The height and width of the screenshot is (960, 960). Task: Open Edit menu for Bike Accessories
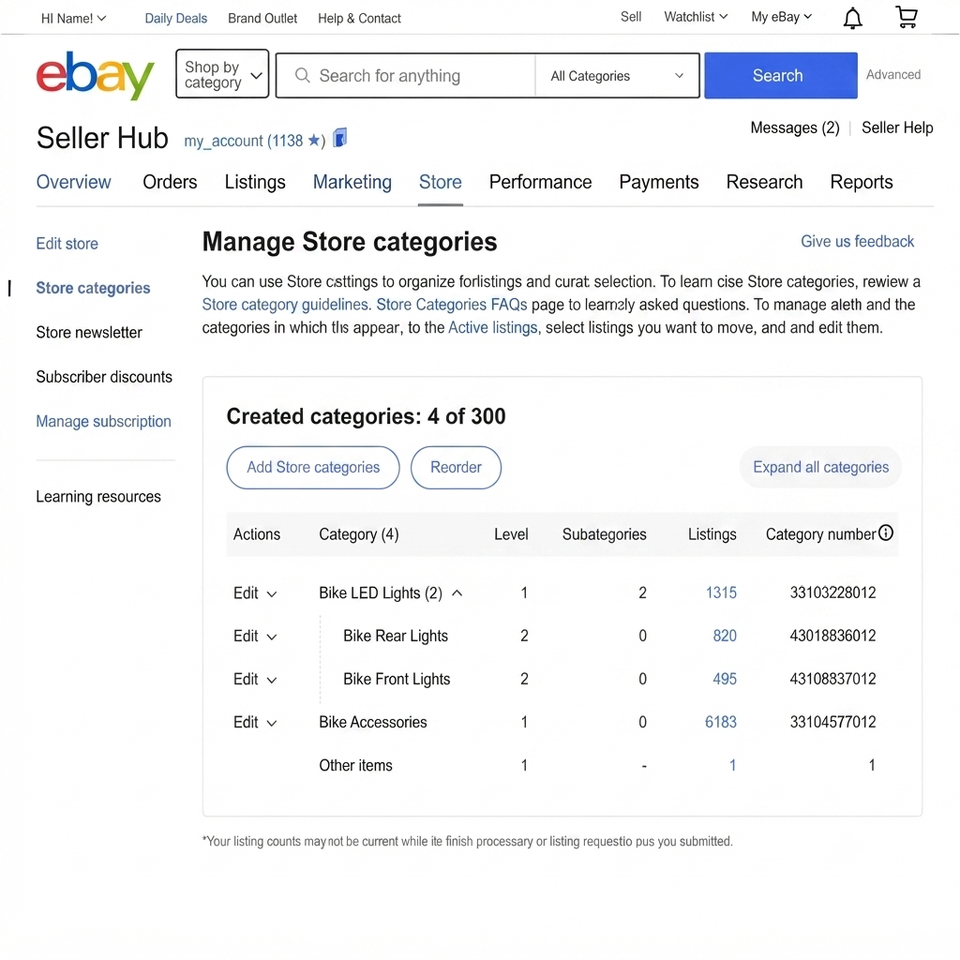(x=255, y=722)
